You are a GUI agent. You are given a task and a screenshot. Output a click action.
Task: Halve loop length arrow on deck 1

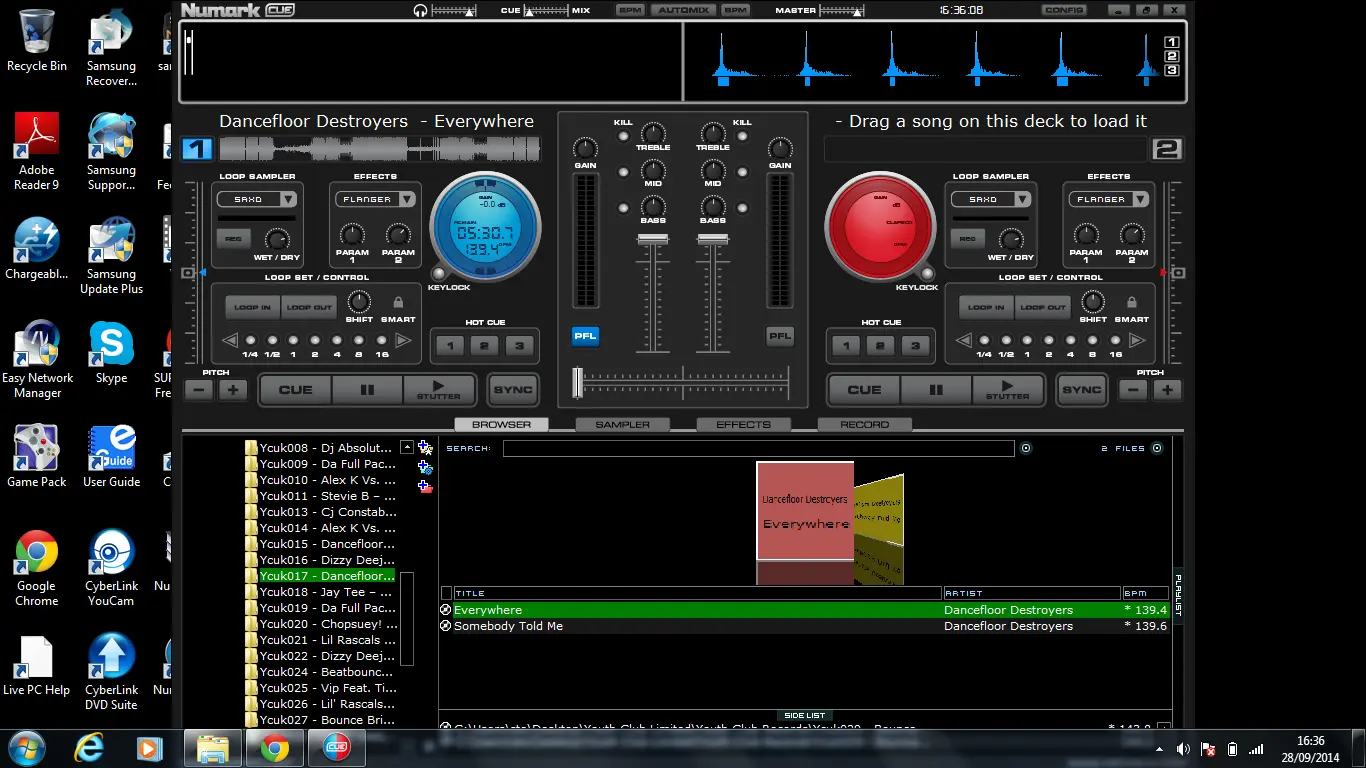click(x=229, y=340)
